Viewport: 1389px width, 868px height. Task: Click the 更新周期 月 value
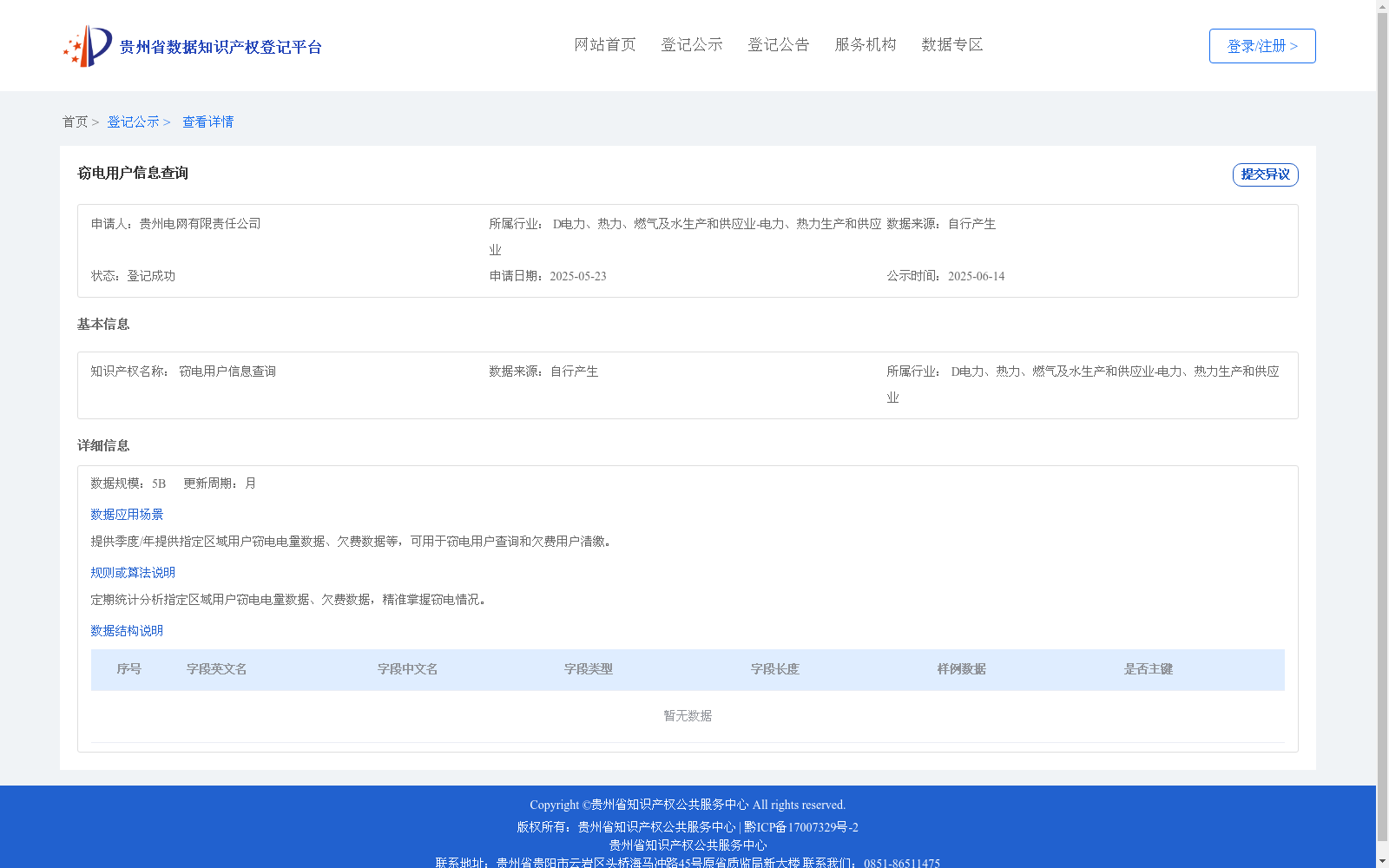250,483
